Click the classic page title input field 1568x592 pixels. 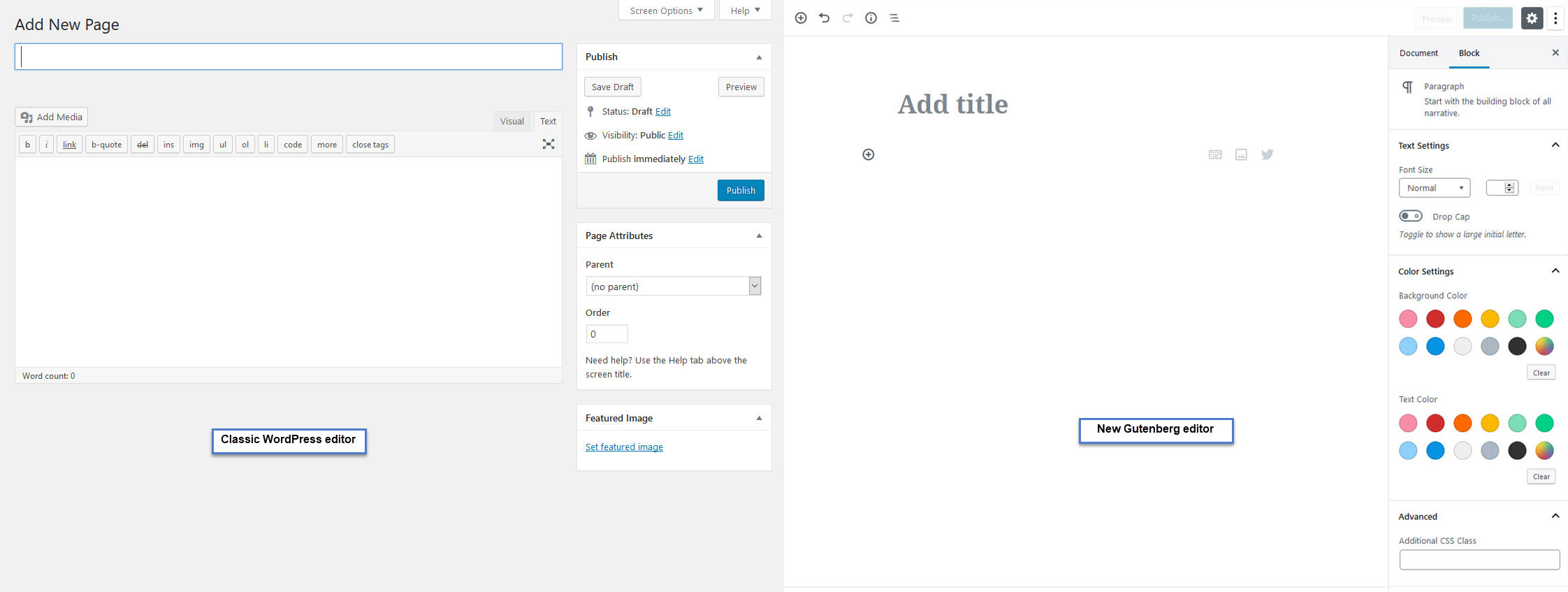[289, 57]
